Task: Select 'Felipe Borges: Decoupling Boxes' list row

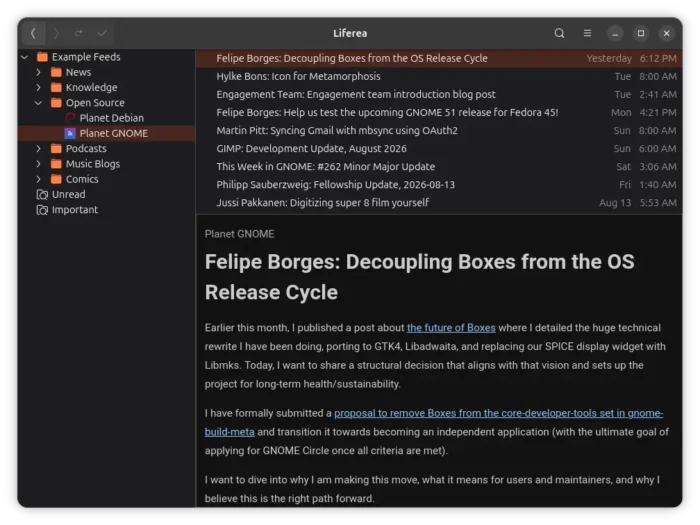Action: coord(439,58)
